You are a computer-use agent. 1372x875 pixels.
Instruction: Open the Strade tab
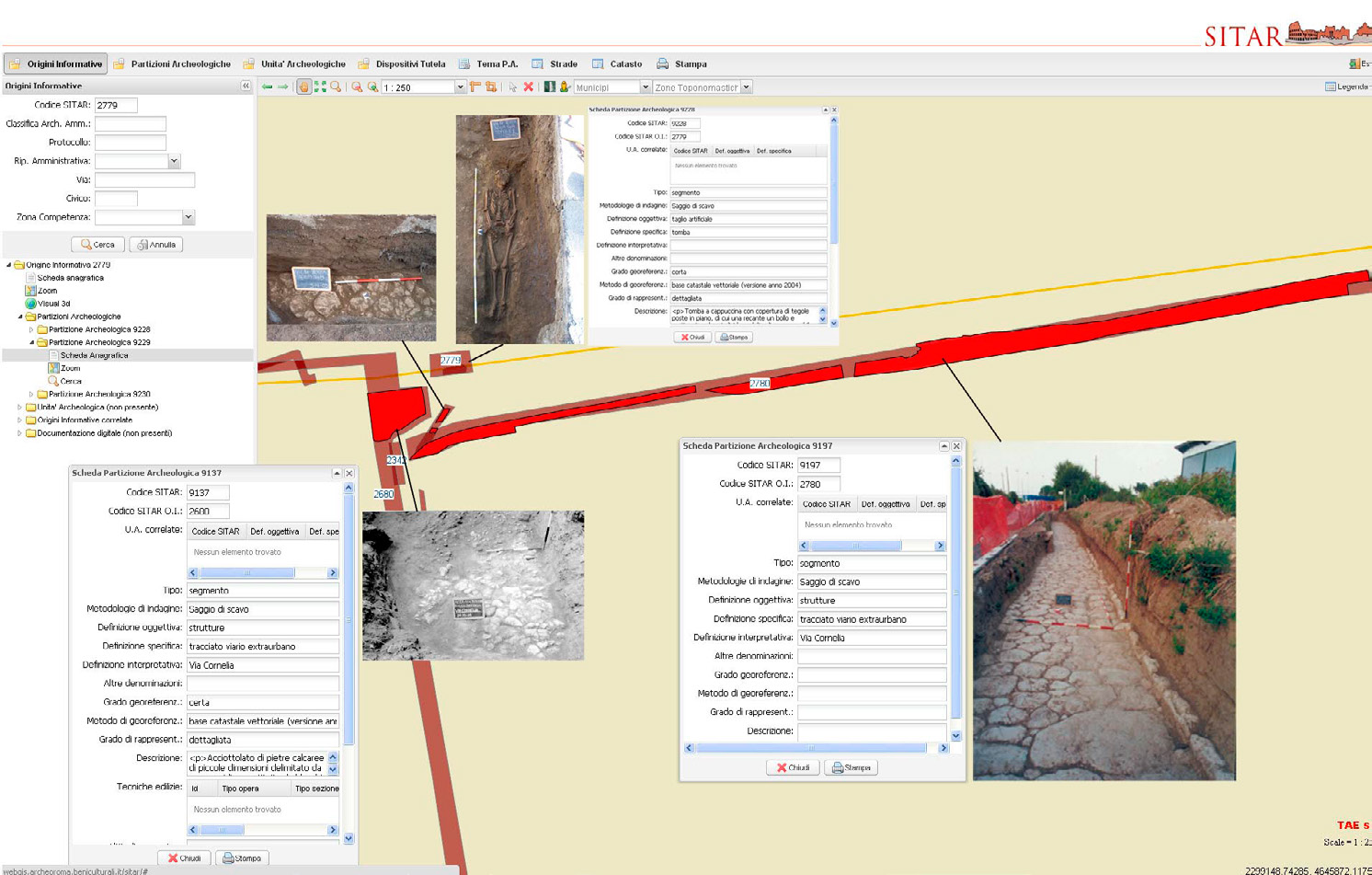pyautogui.click(x=555, y=63)
